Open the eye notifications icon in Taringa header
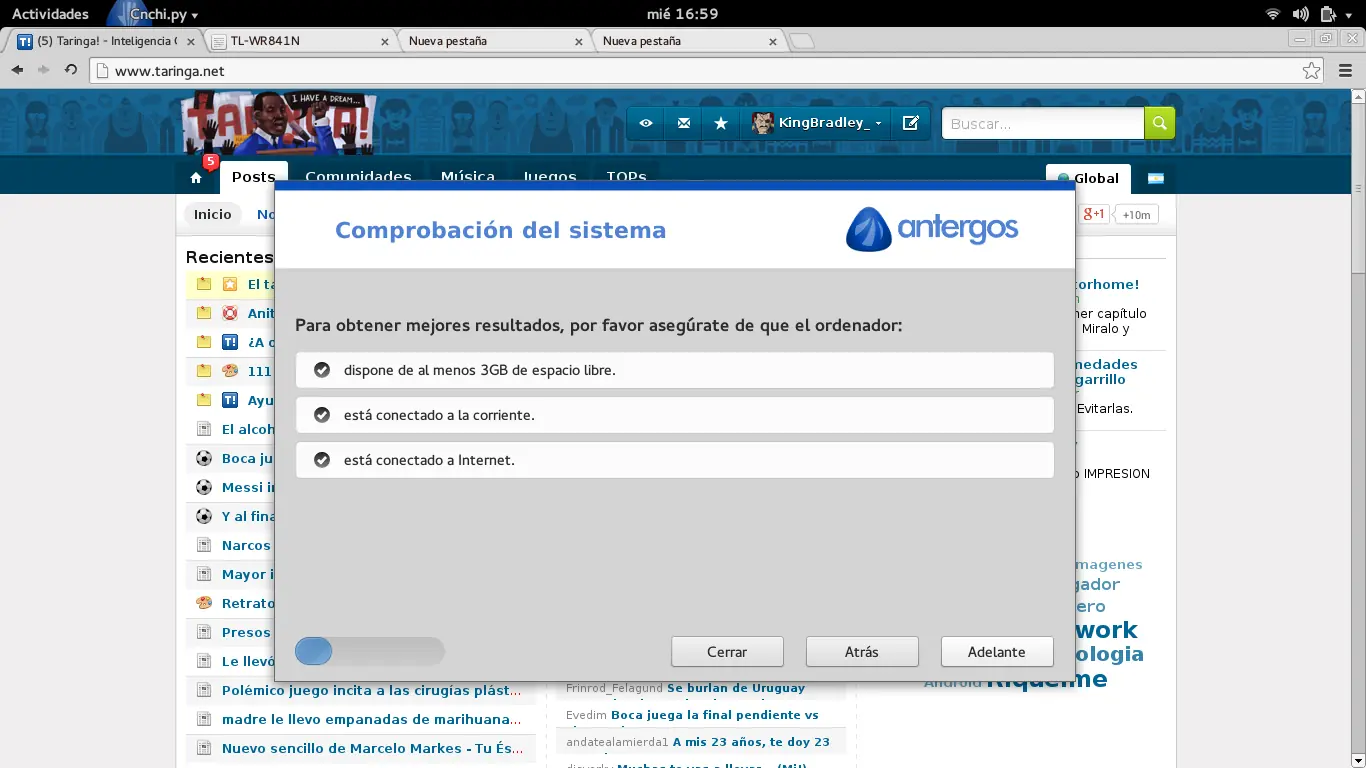 pyautogui.click(x=646, y=123)
